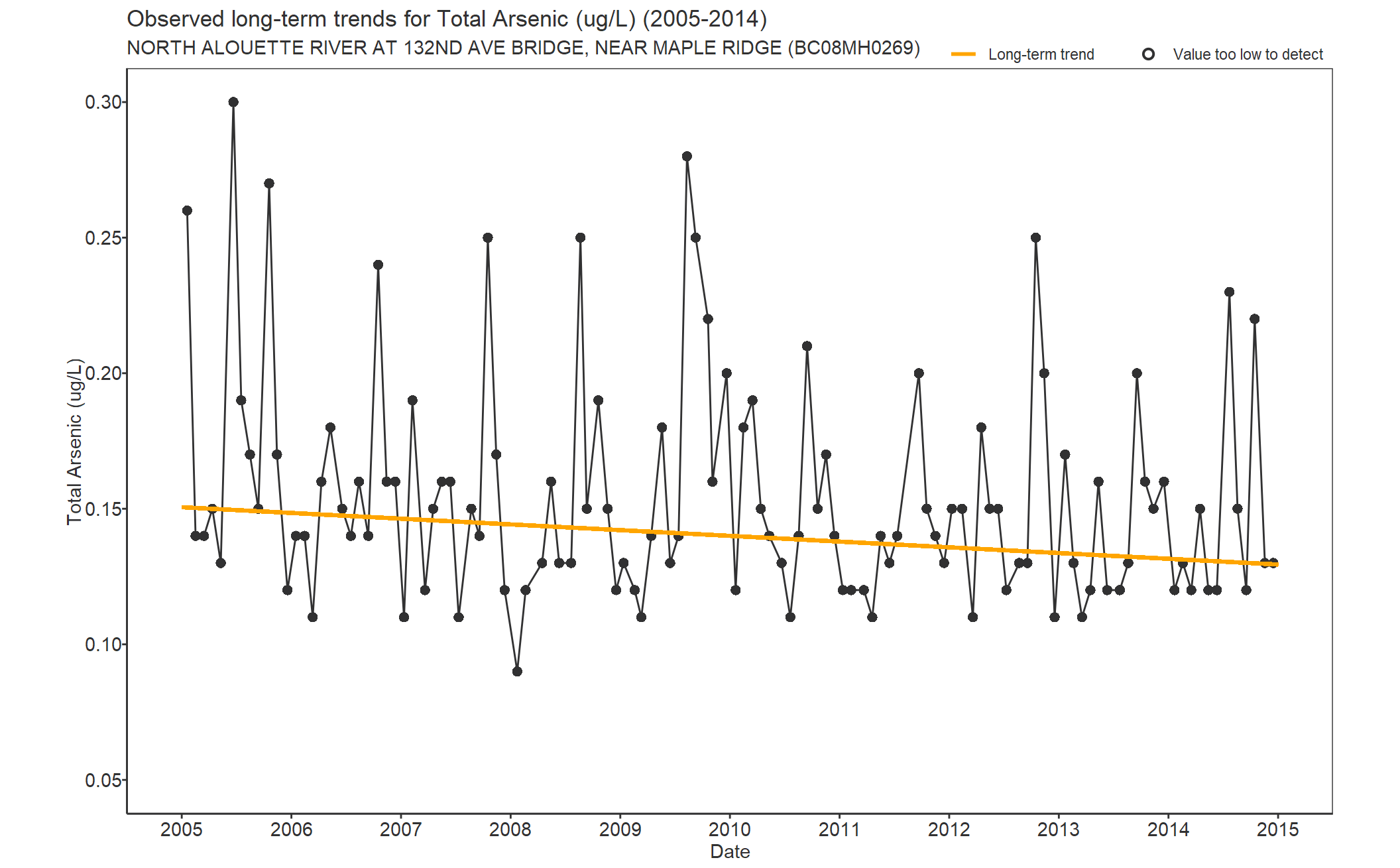The height and width of the screenshot is (868, 1400).
Task: Click the 0.30 y-axis tick label
Action: (103, 102)
